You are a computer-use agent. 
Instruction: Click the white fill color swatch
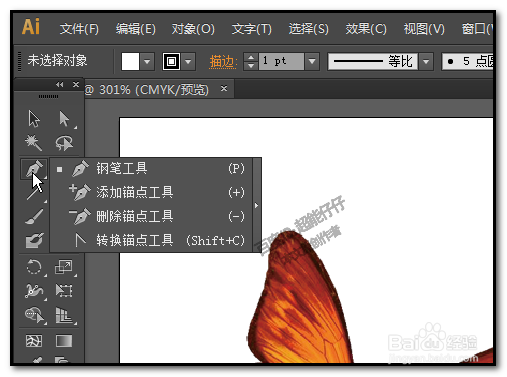[x=130, y=61]
